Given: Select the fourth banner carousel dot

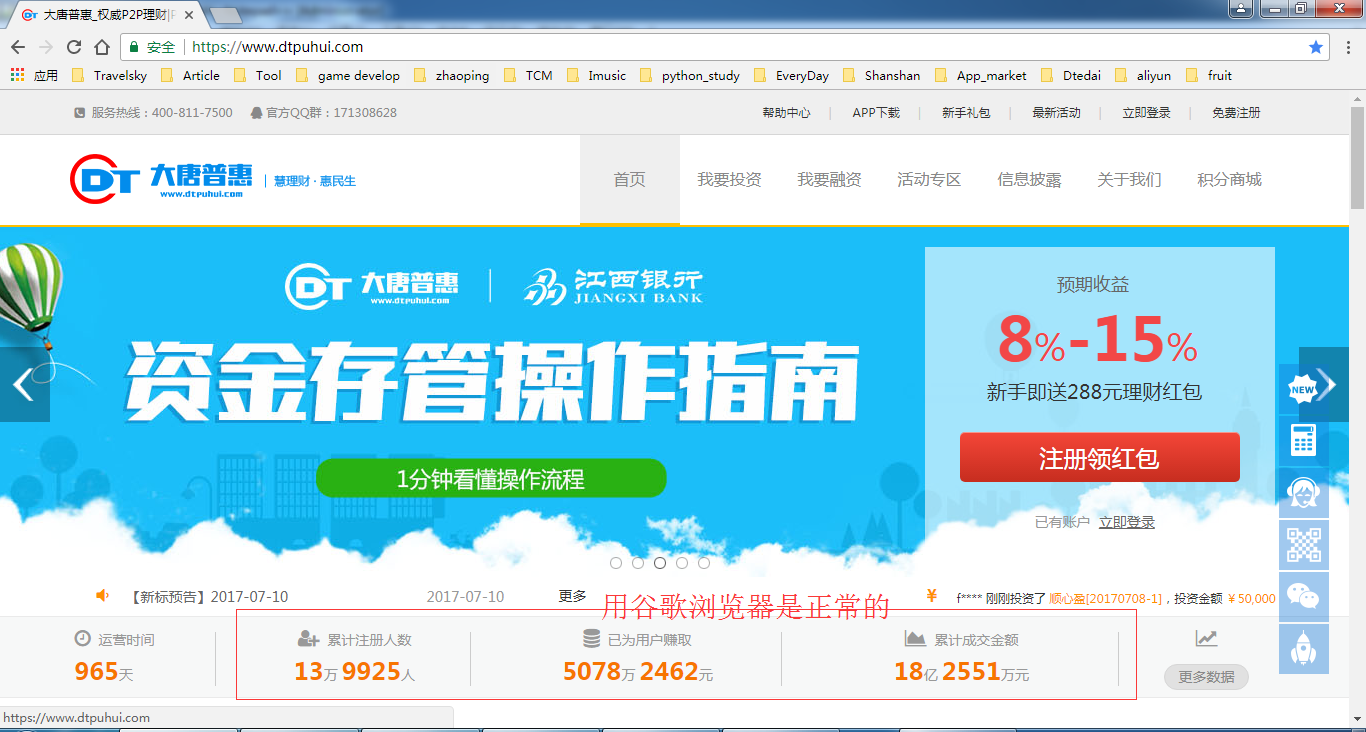Looking at the screenshot, I should coord(682,563).
